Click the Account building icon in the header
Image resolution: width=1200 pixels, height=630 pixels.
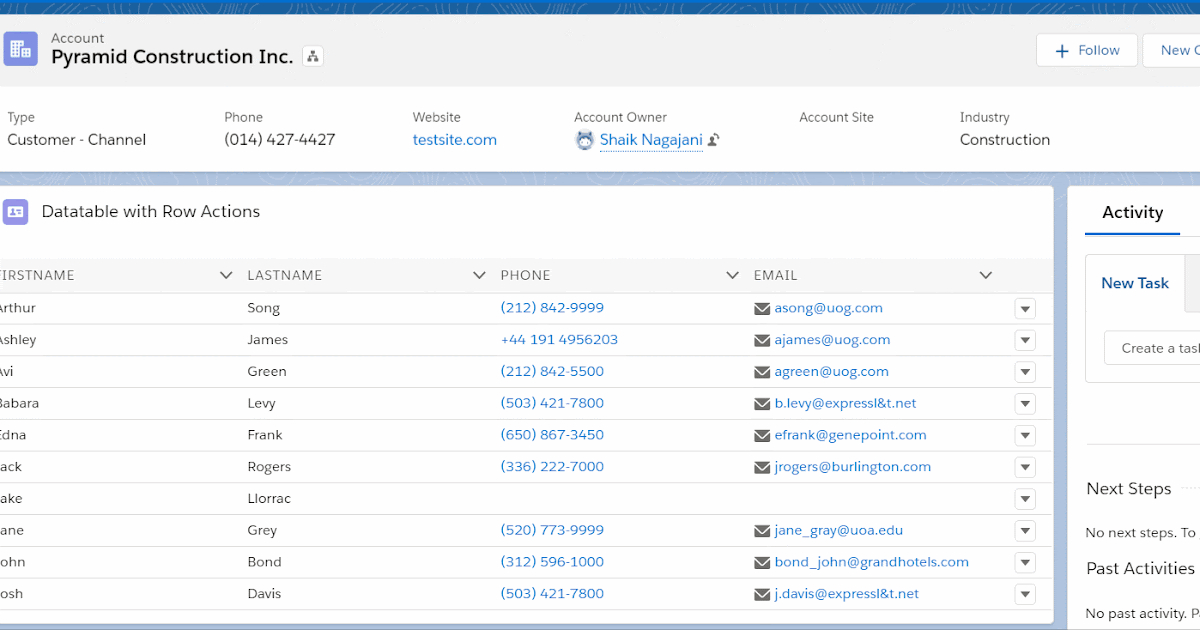(x=20, y=48)
